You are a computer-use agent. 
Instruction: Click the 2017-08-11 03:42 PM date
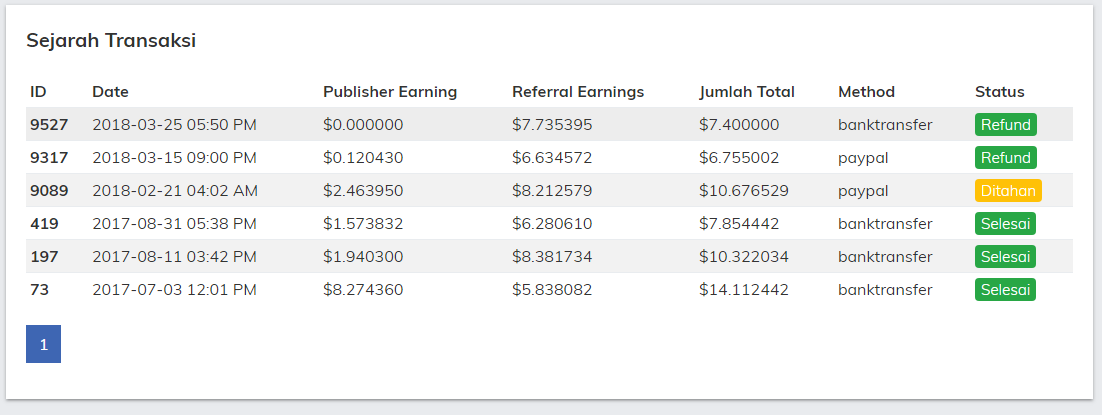click(x=174, y=257)
